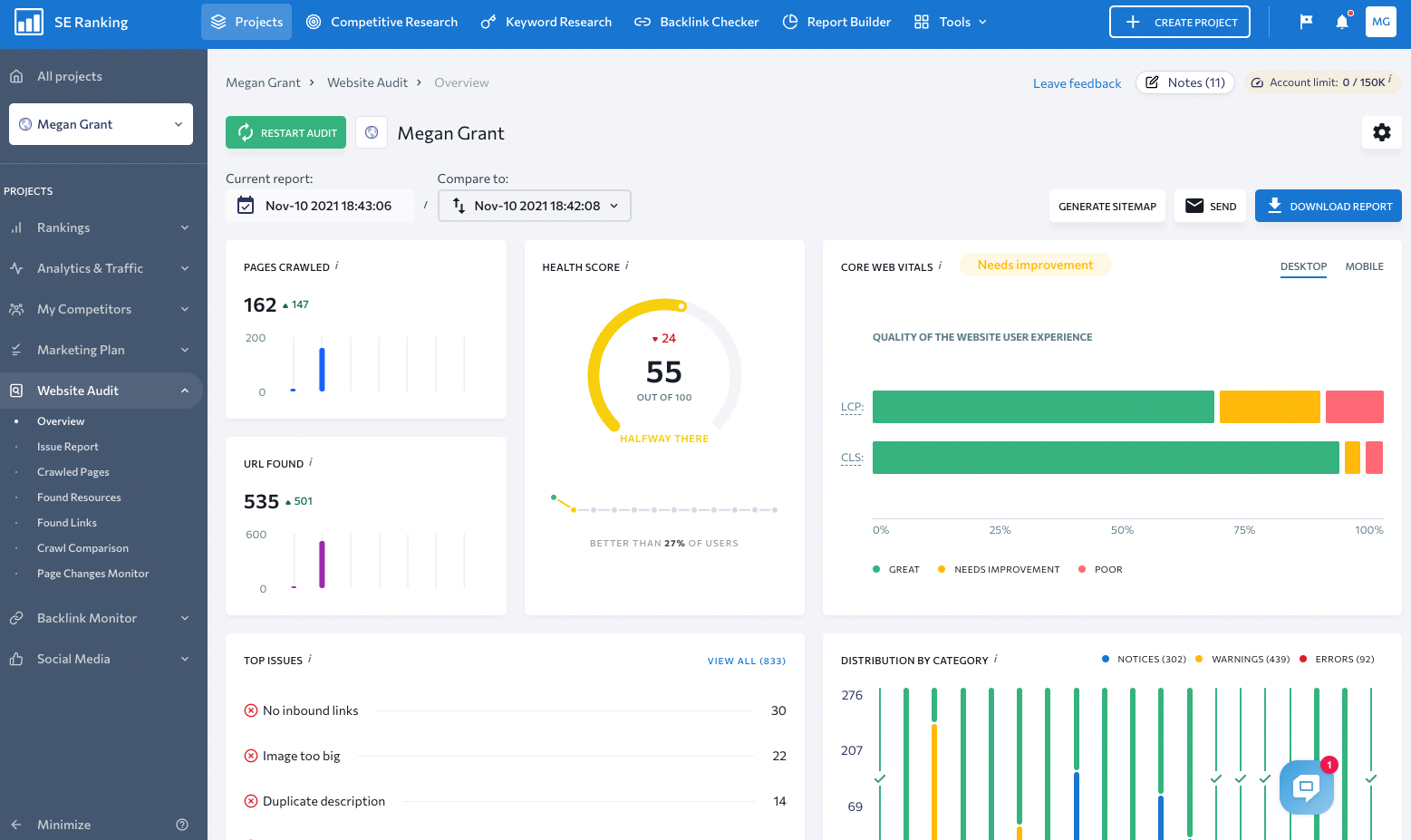Click the Website Audit sidebar icon
1411x840 pixels.
tap(16, 391)
